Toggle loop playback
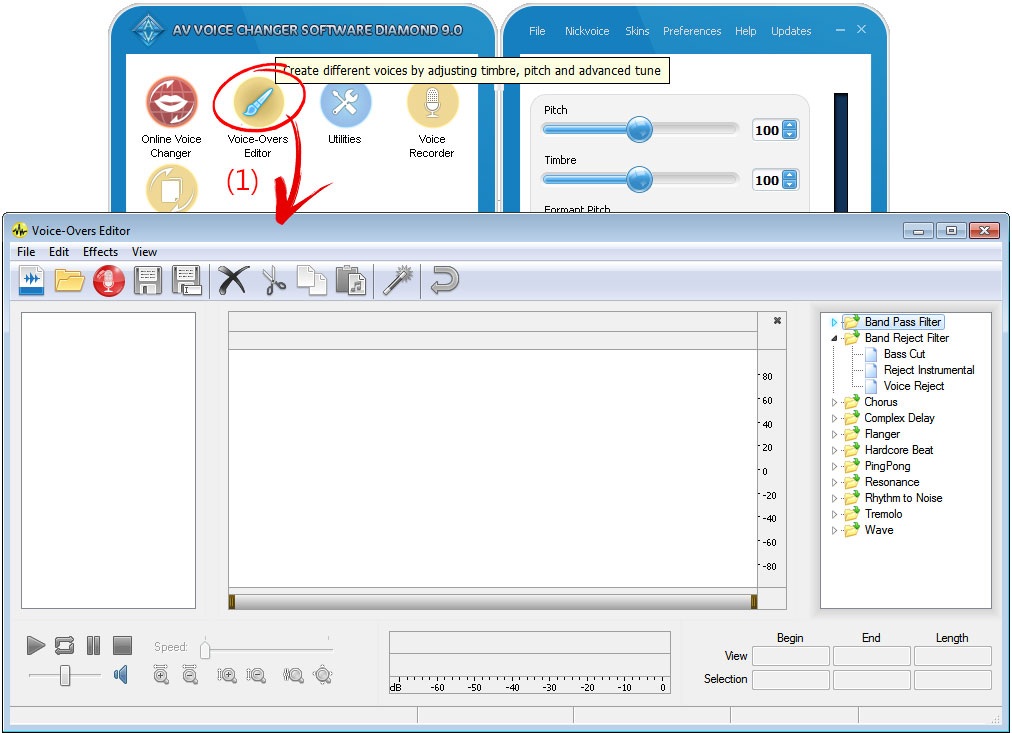1012x733 pixels. click(65, 645)
